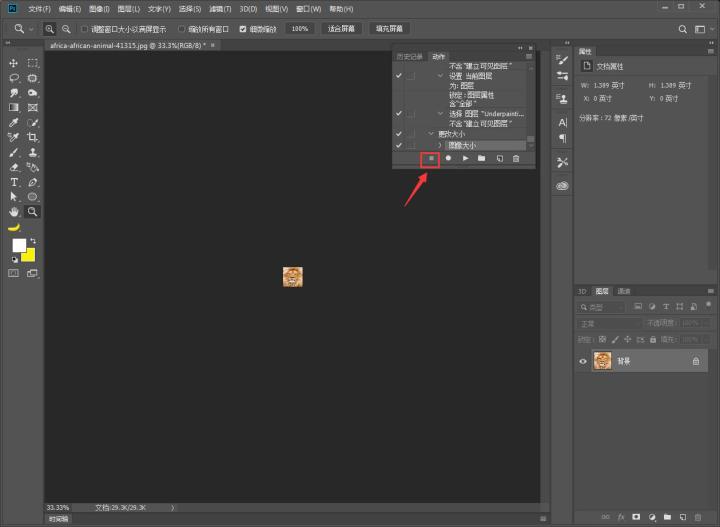Click the begin recording circle button

[x=448, y=158]
